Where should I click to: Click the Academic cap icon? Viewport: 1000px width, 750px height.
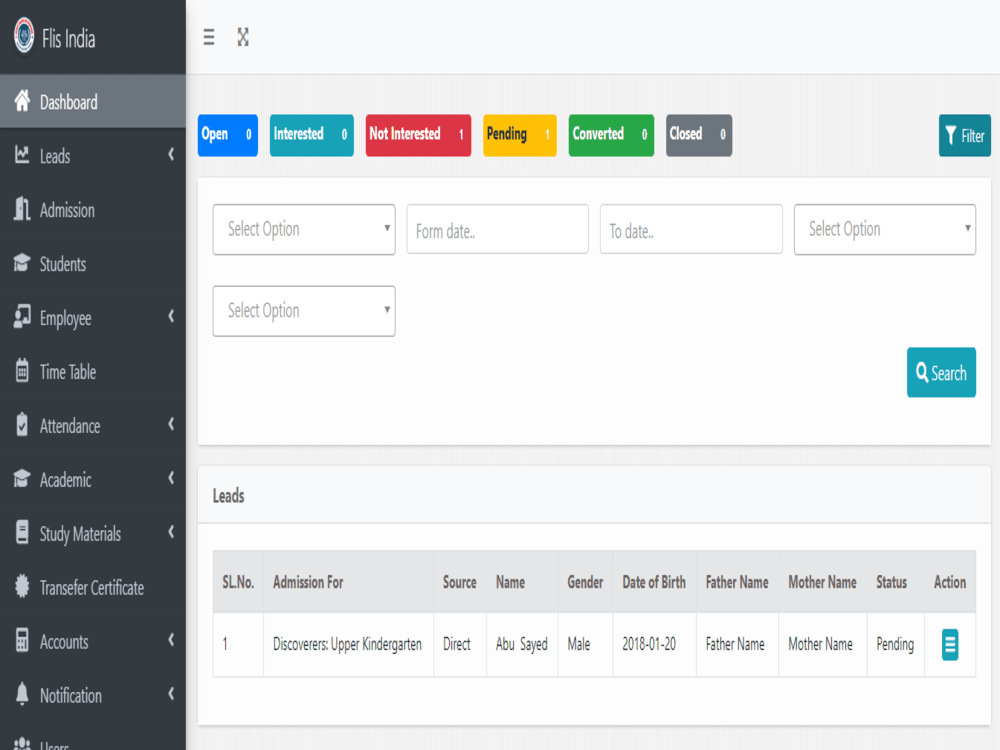(22, 478)
